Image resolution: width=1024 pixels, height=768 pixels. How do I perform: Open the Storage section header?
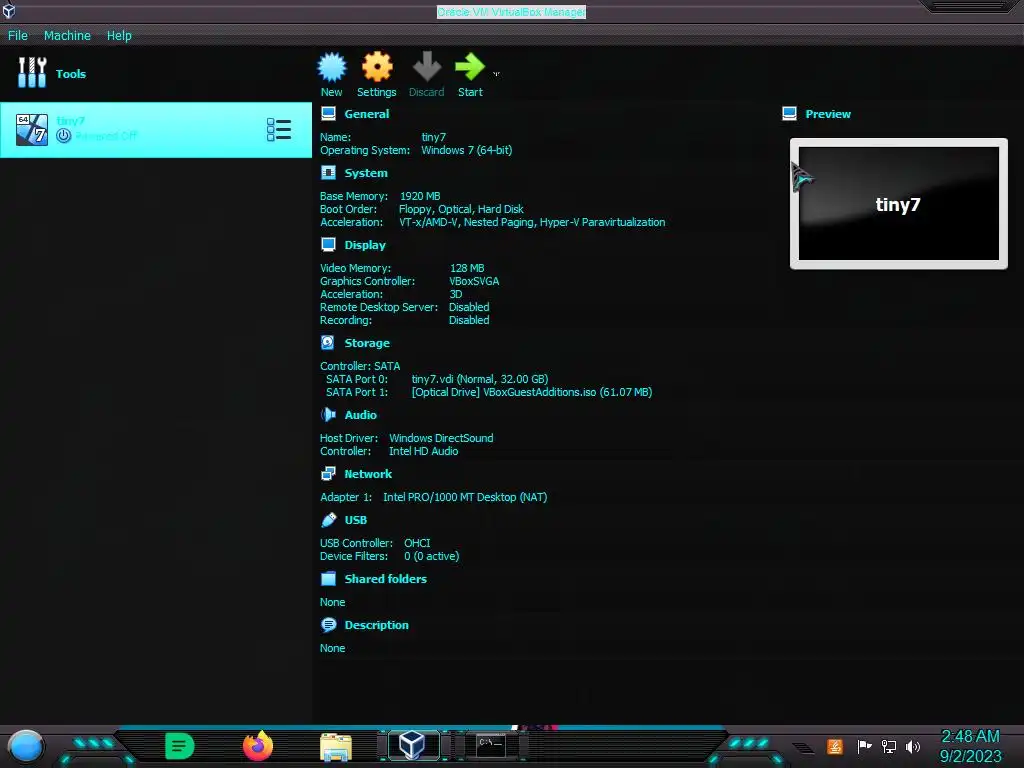367,343
